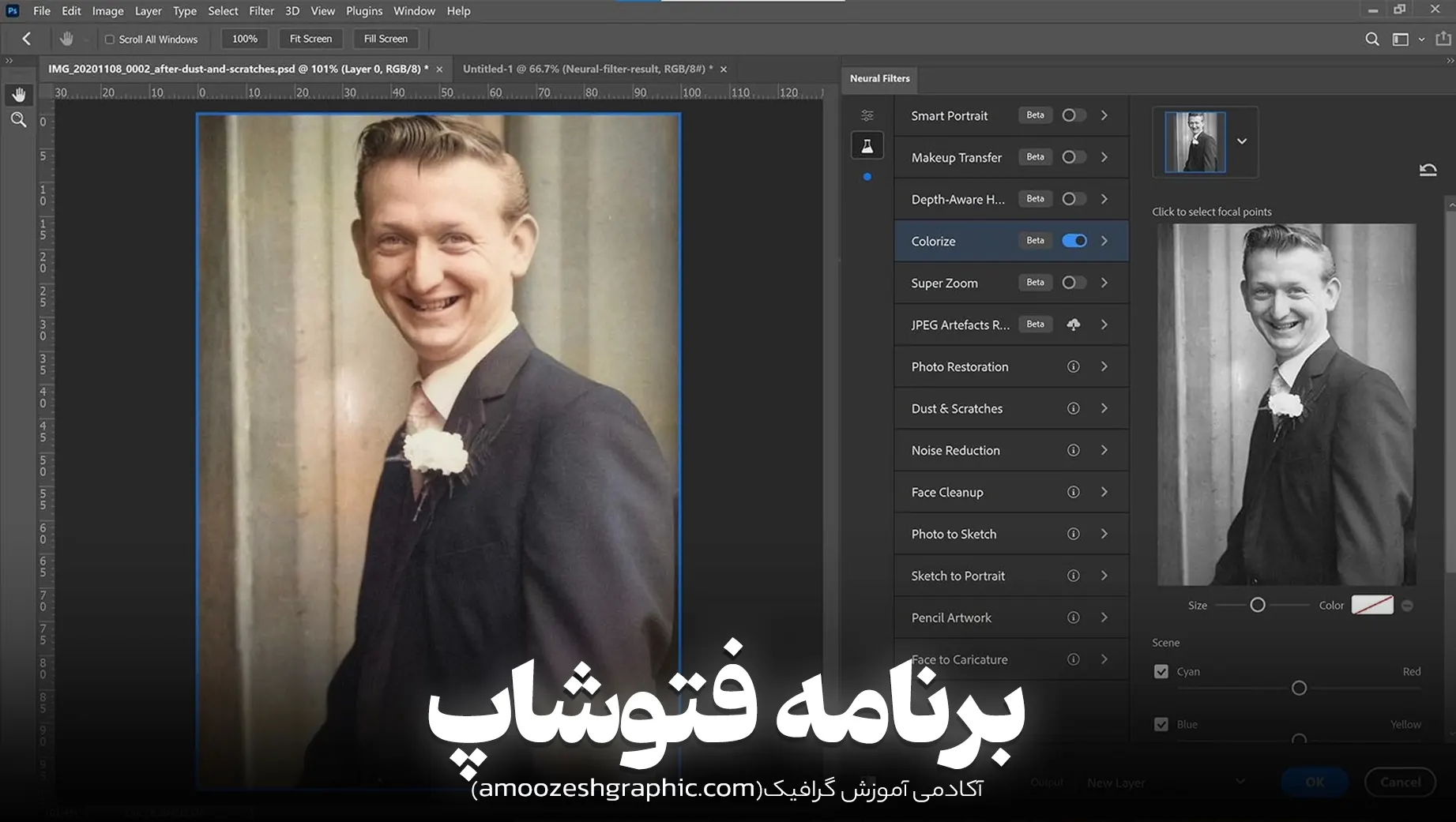
Task: Click info icon for Face Cleanup
Action: (1074, 492)
